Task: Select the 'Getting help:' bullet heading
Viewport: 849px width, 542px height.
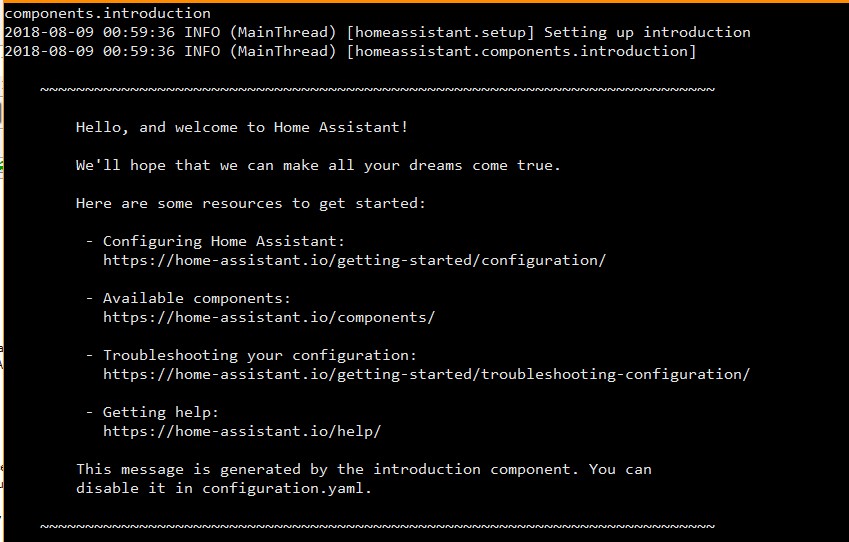Action: pyautogui.click(x=161, y=413)
